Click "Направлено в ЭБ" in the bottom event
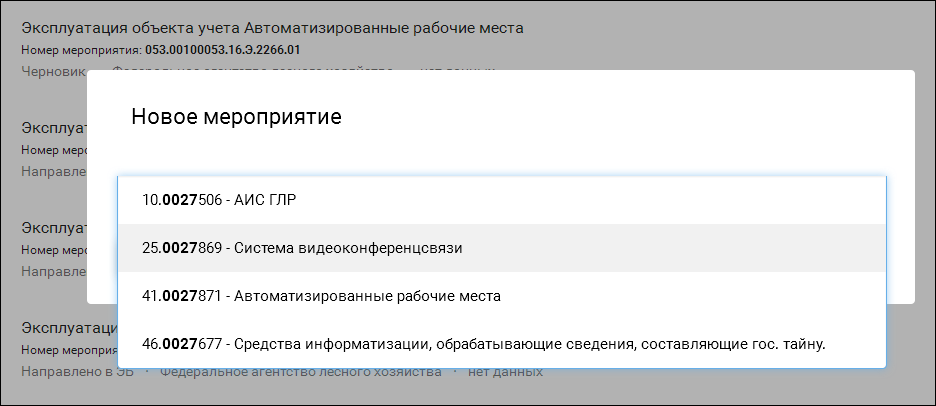 coord(78,372)
